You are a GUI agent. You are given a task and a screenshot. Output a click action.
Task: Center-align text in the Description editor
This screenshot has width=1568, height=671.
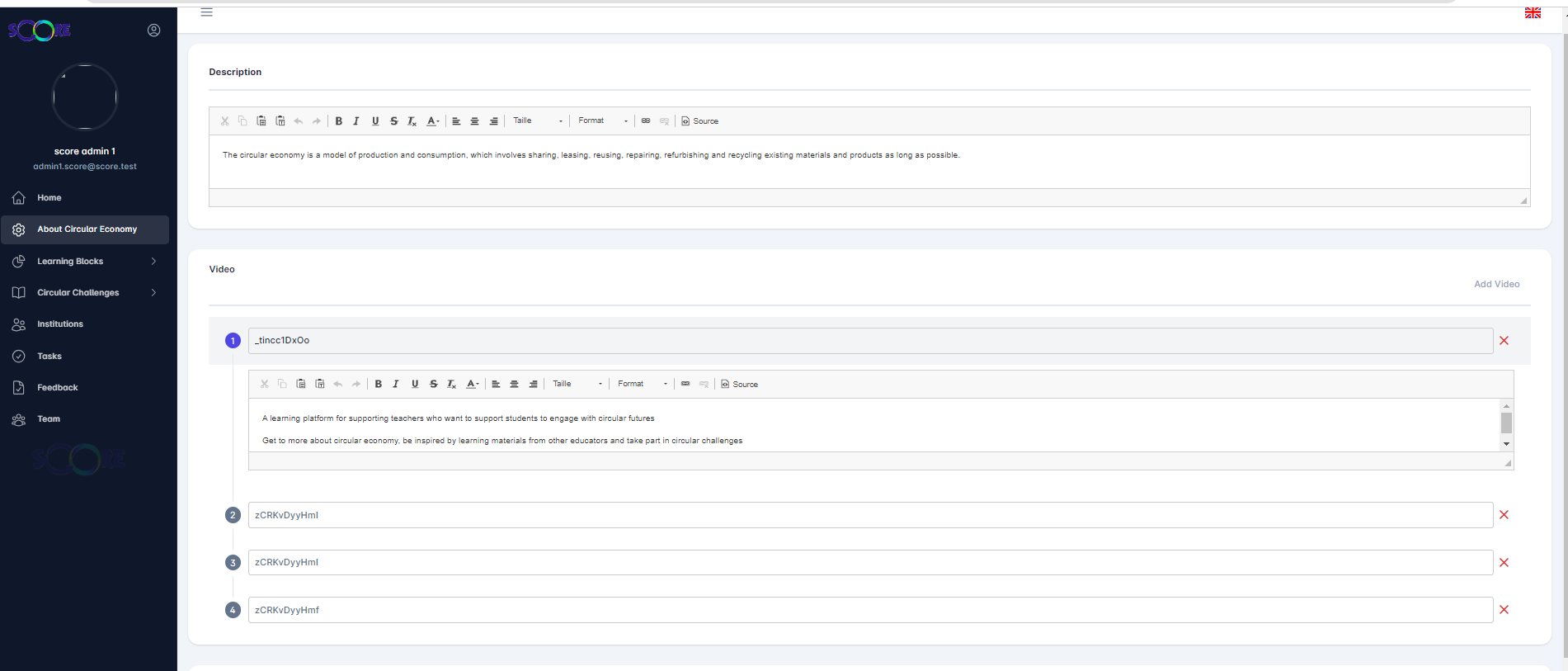(474, 121)
